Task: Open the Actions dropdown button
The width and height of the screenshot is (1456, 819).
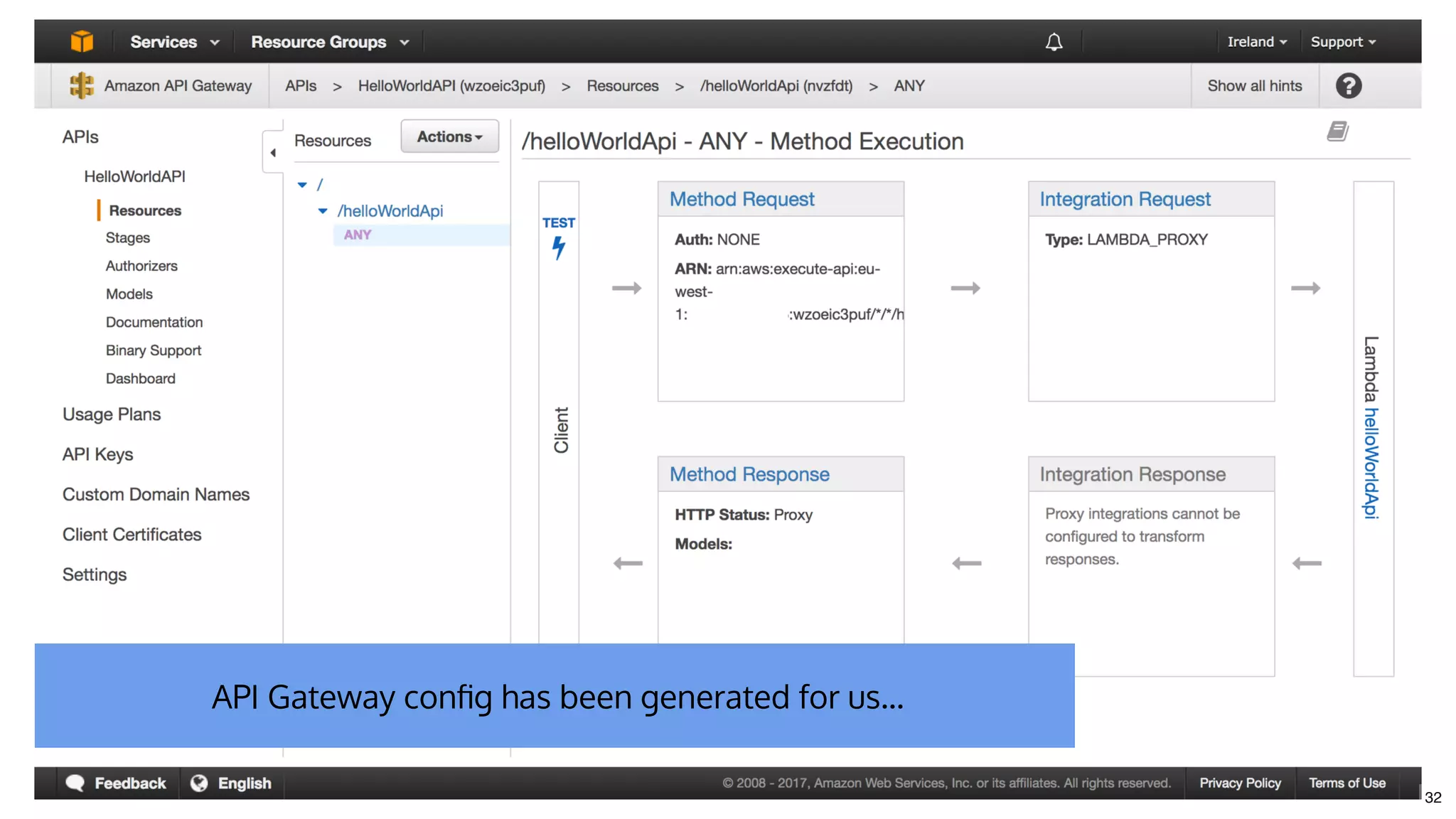Action: tap(449, 136)
